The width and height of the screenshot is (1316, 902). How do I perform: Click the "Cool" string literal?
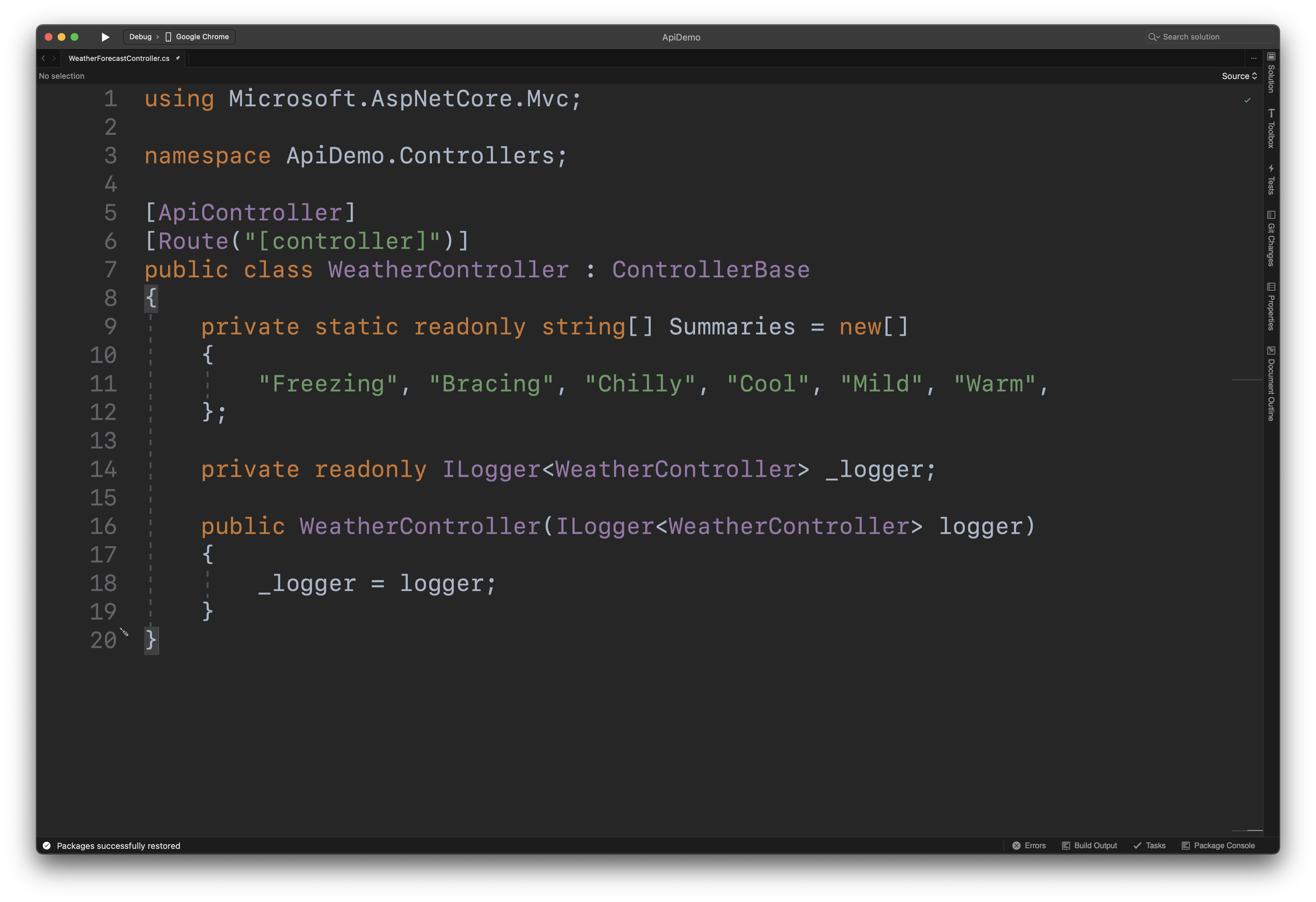tap(768, 384)
